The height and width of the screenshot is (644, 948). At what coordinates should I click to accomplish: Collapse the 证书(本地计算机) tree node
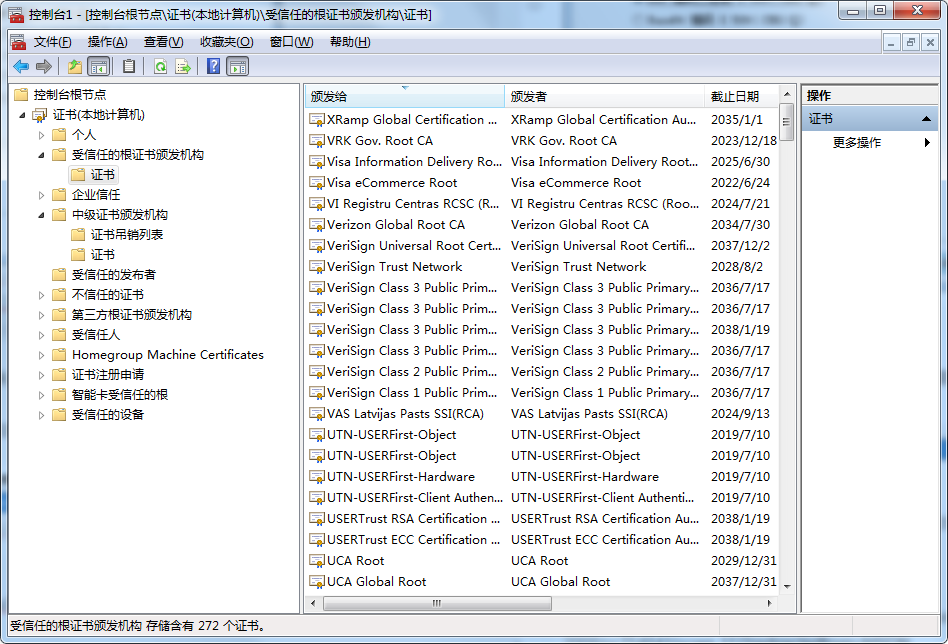(22, 115)
